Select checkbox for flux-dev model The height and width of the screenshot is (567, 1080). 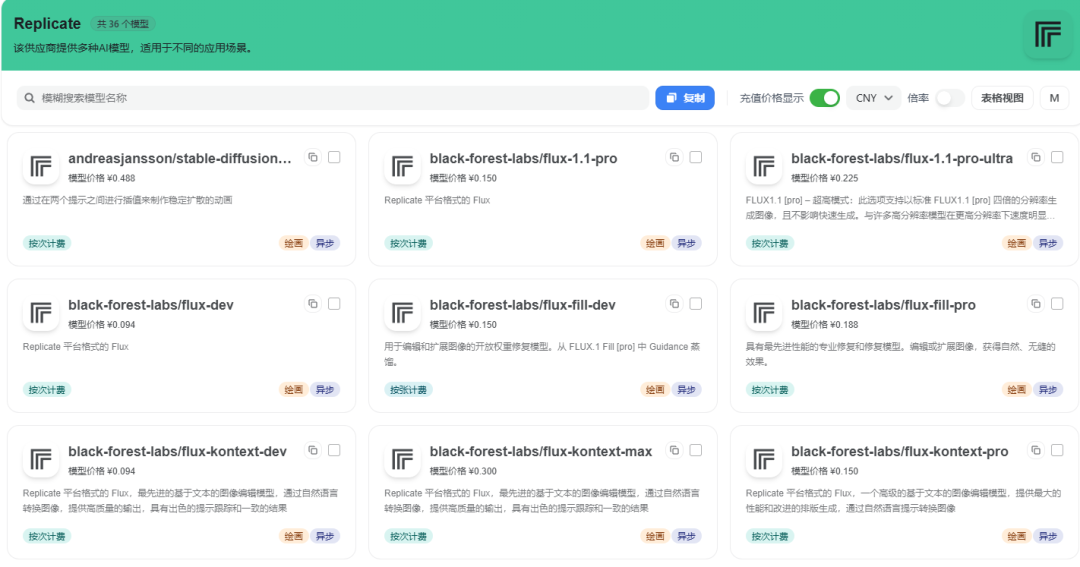(x=334, y=304)
